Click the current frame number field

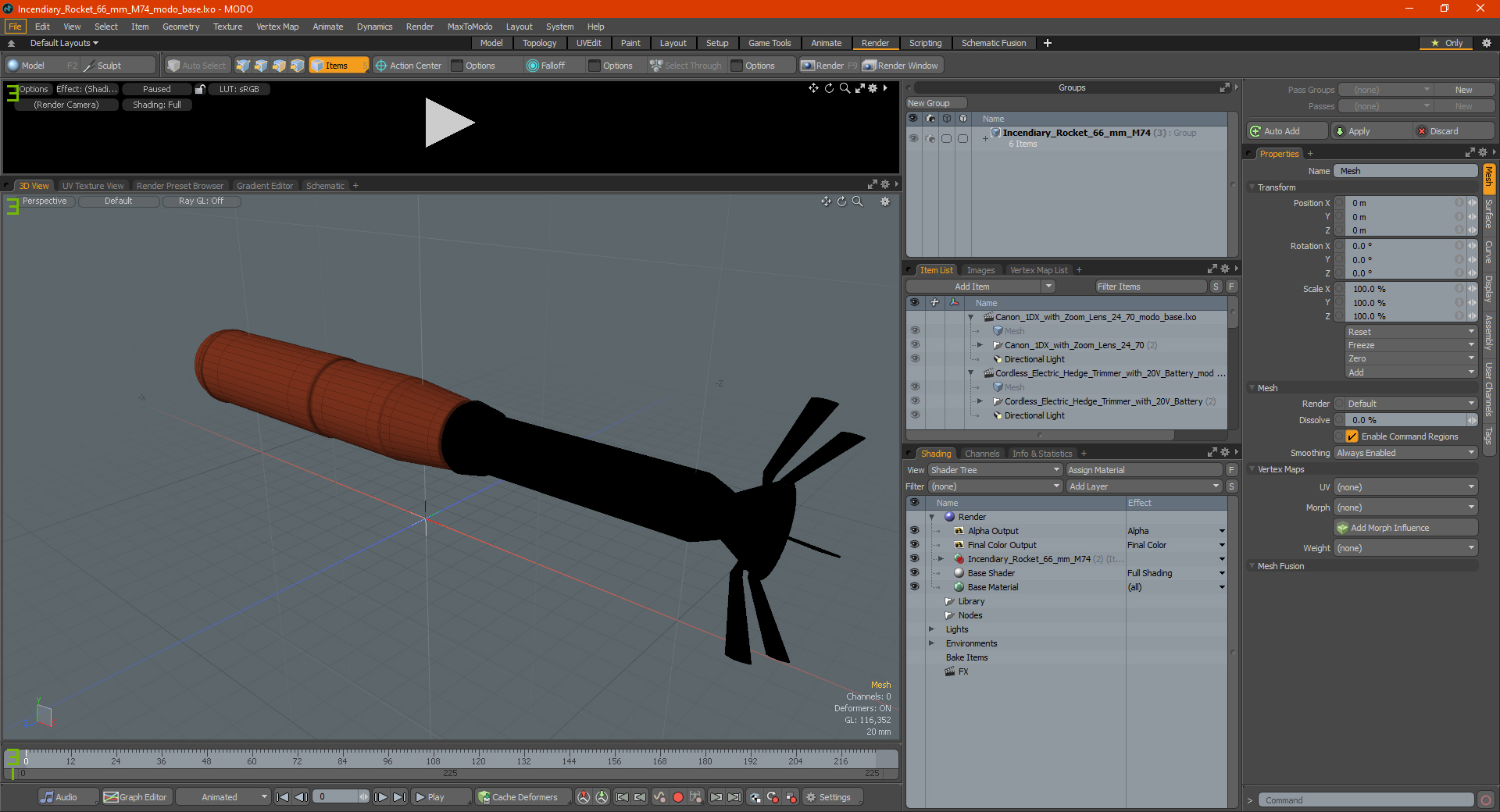pos(336,797)
